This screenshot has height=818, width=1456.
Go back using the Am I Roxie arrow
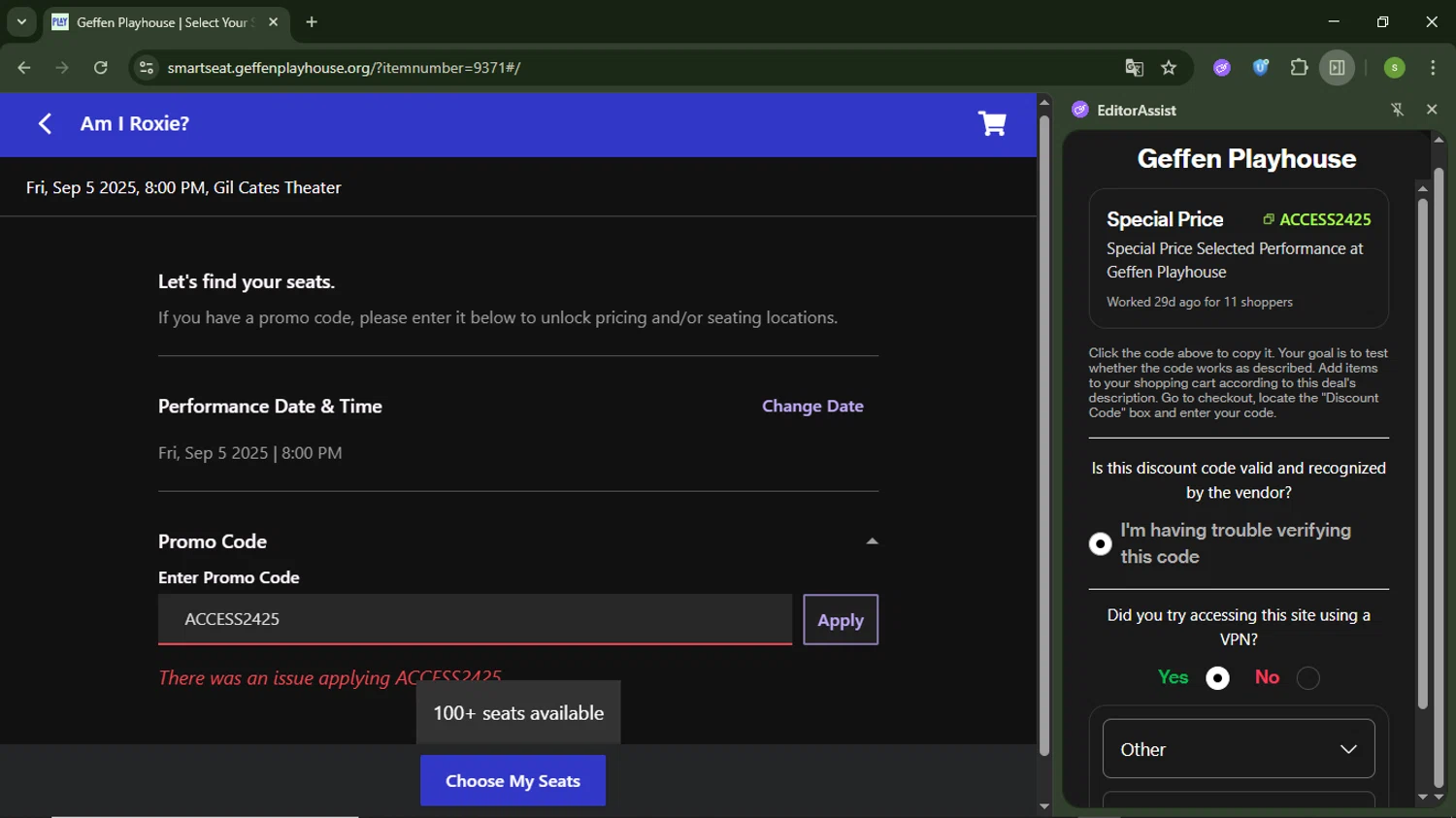tap(45, 124)
